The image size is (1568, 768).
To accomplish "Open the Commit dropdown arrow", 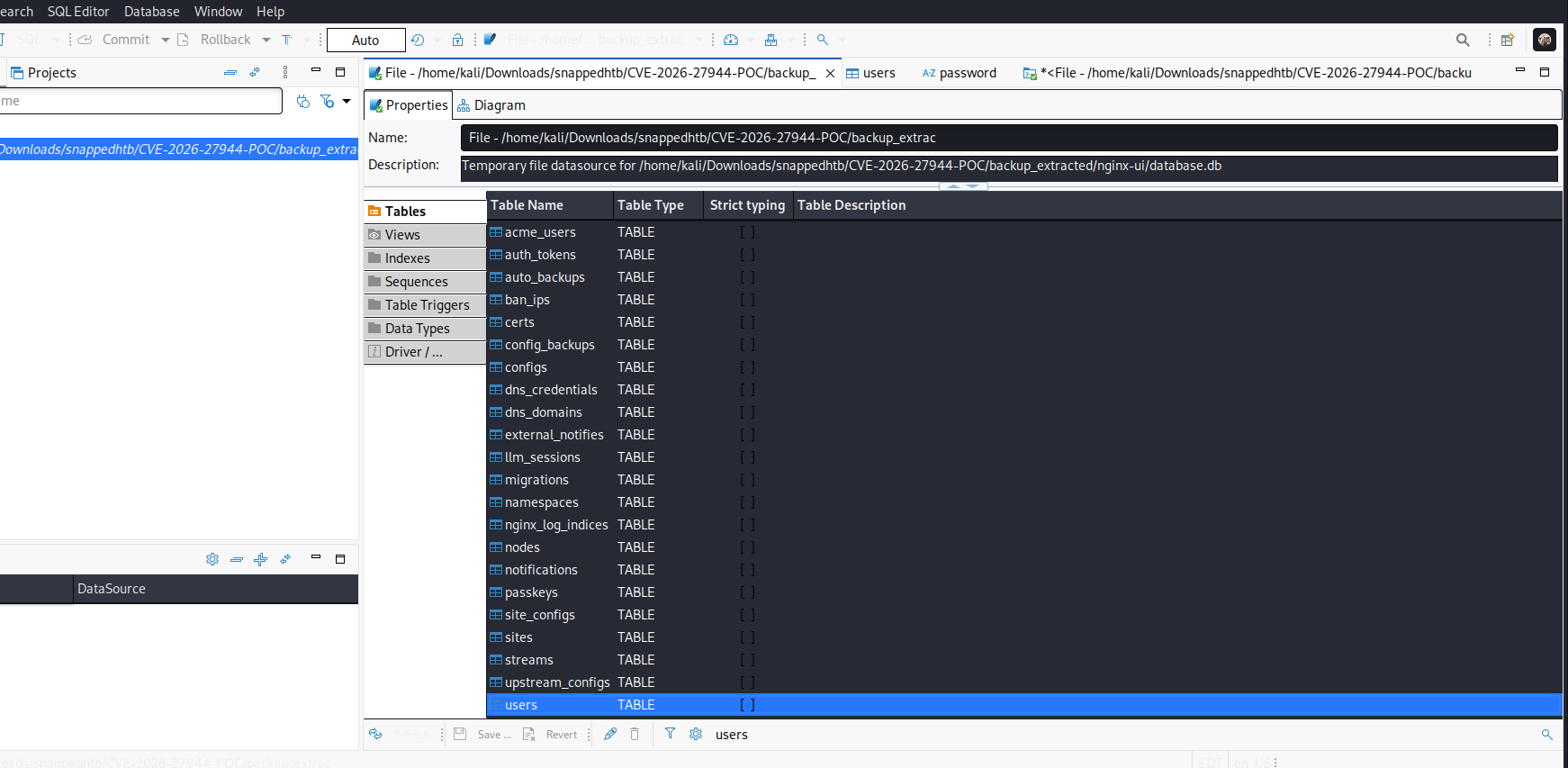I will coord(166,40).
